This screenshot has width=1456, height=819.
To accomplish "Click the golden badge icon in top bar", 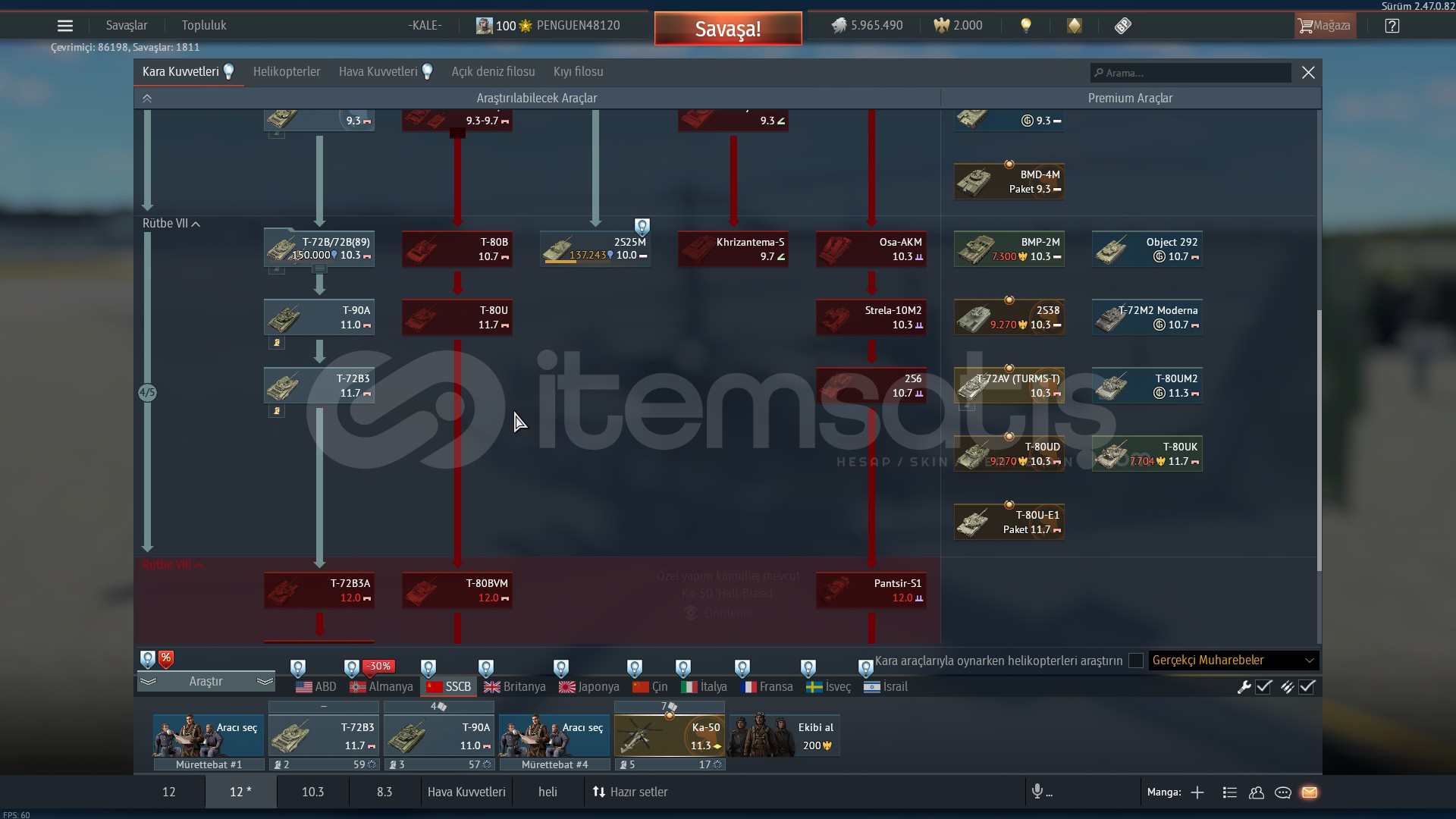I will pyautogui.click(x=1075, y=26).
